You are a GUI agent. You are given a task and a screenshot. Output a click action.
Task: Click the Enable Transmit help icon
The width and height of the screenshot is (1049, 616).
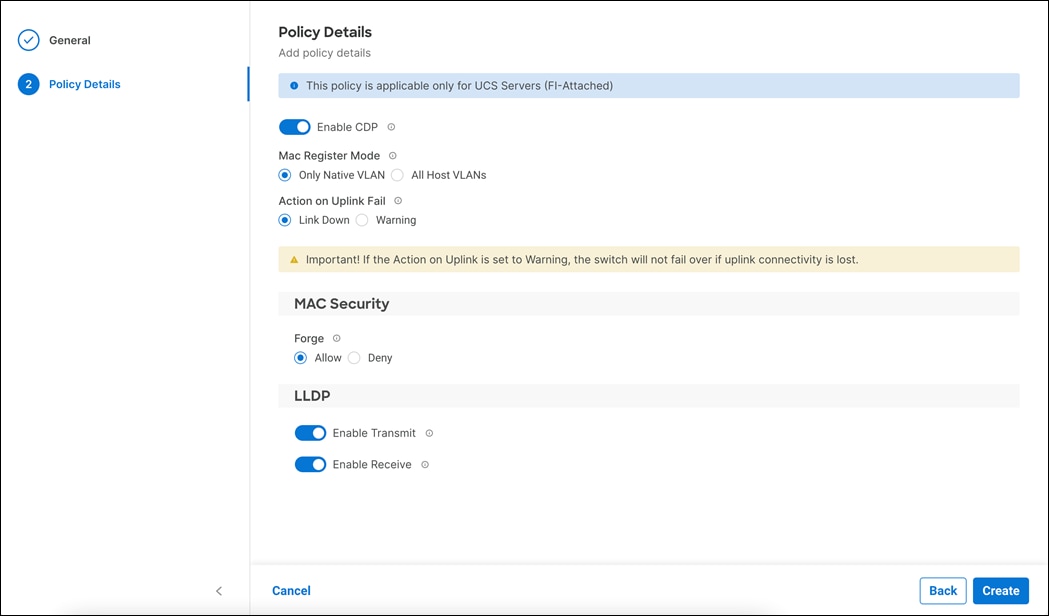(x=430, y=433)
